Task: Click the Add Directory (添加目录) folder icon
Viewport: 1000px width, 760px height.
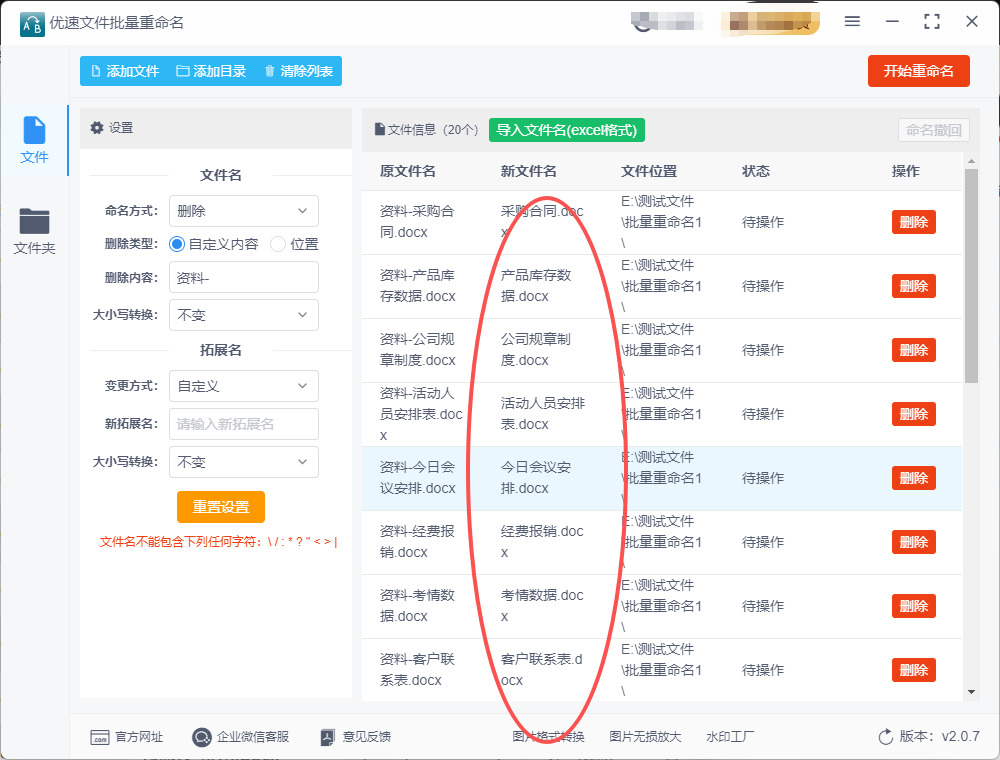Action: [x=183, y=71]
